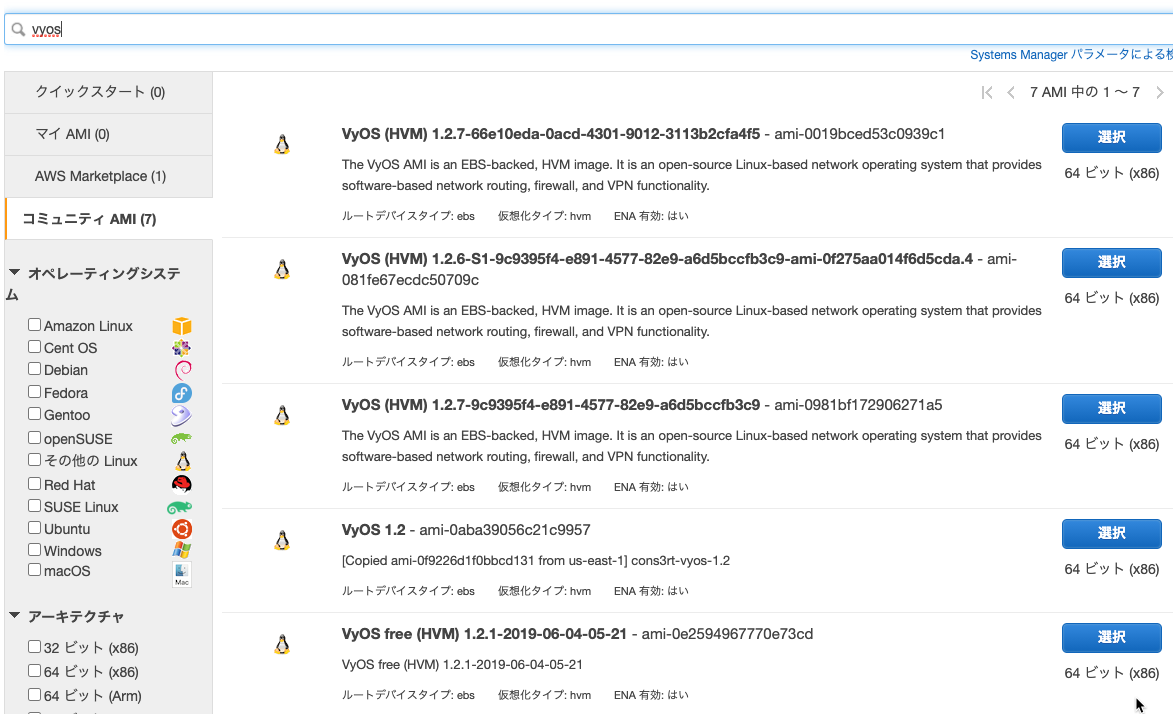This screenshot has height=714, width=1173.
Task: Click the SUSE Linux chameleon icon
Action: pyautogui.click(x=180, y=507)
